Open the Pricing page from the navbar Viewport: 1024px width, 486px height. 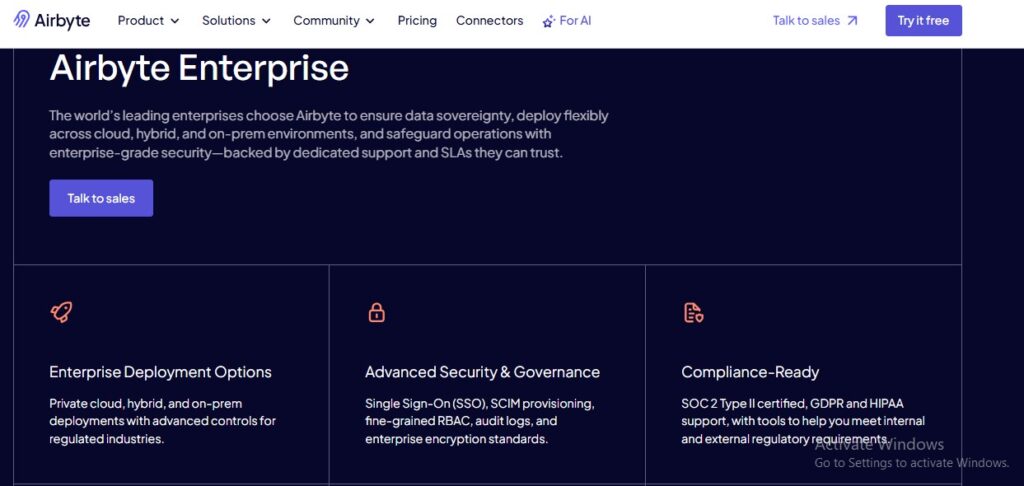click(x=417, y=20)
